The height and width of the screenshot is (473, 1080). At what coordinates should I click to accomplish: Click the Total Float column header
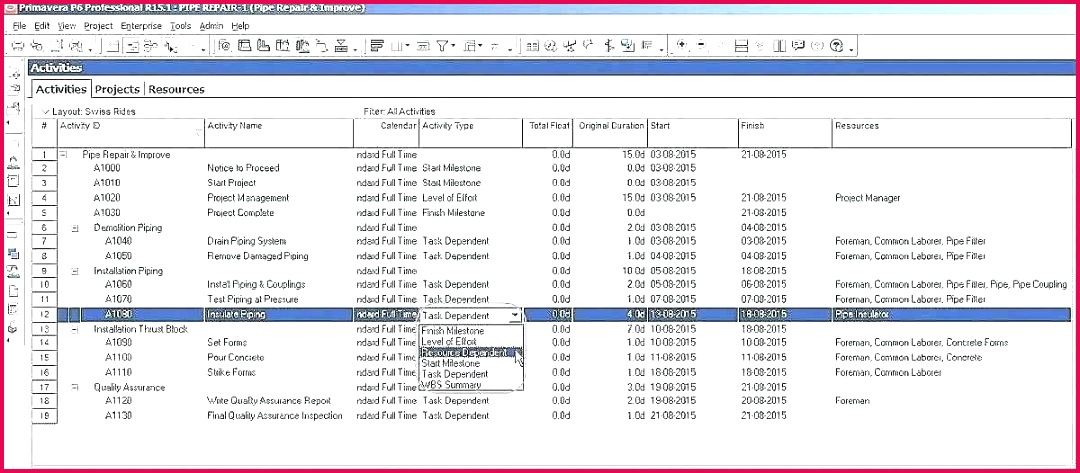548,132
